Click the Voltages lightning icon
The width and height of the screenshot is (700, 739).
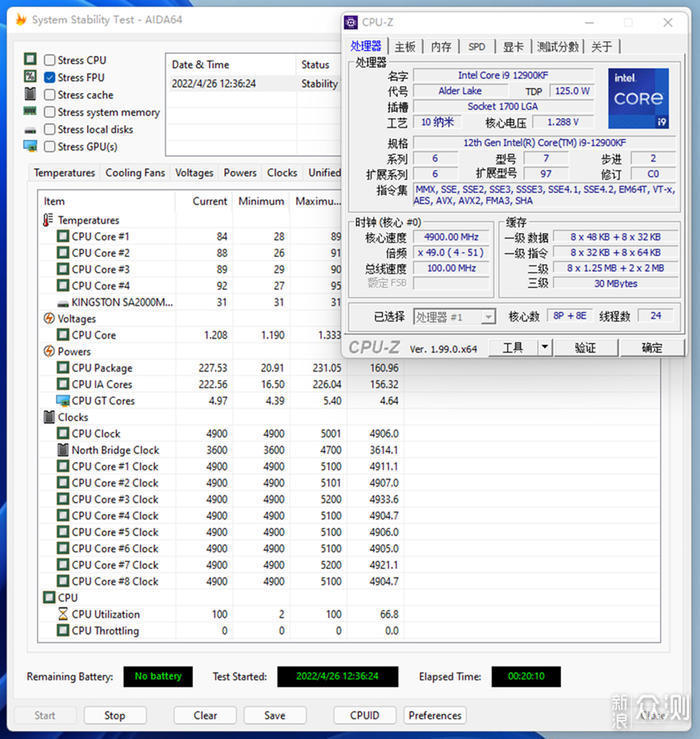click(x=49, y=319)
